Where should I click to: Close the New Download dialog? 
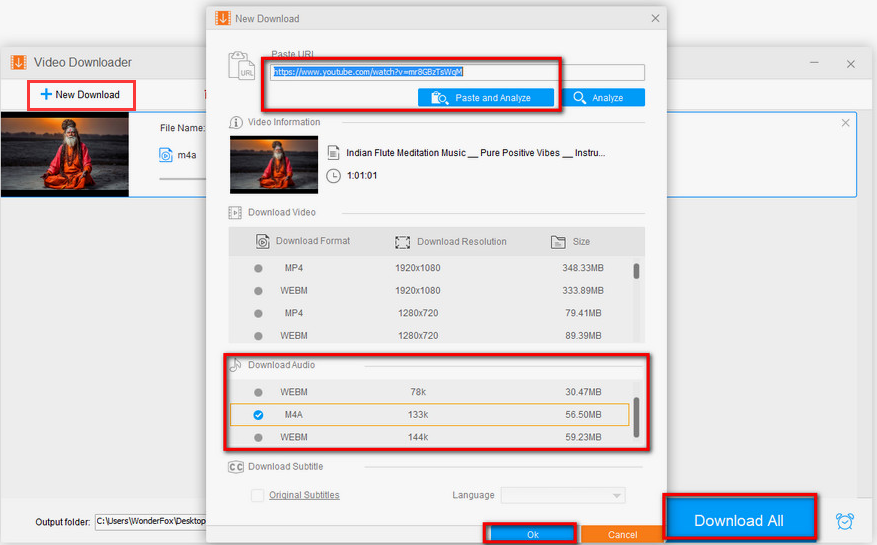coord(655,18)
